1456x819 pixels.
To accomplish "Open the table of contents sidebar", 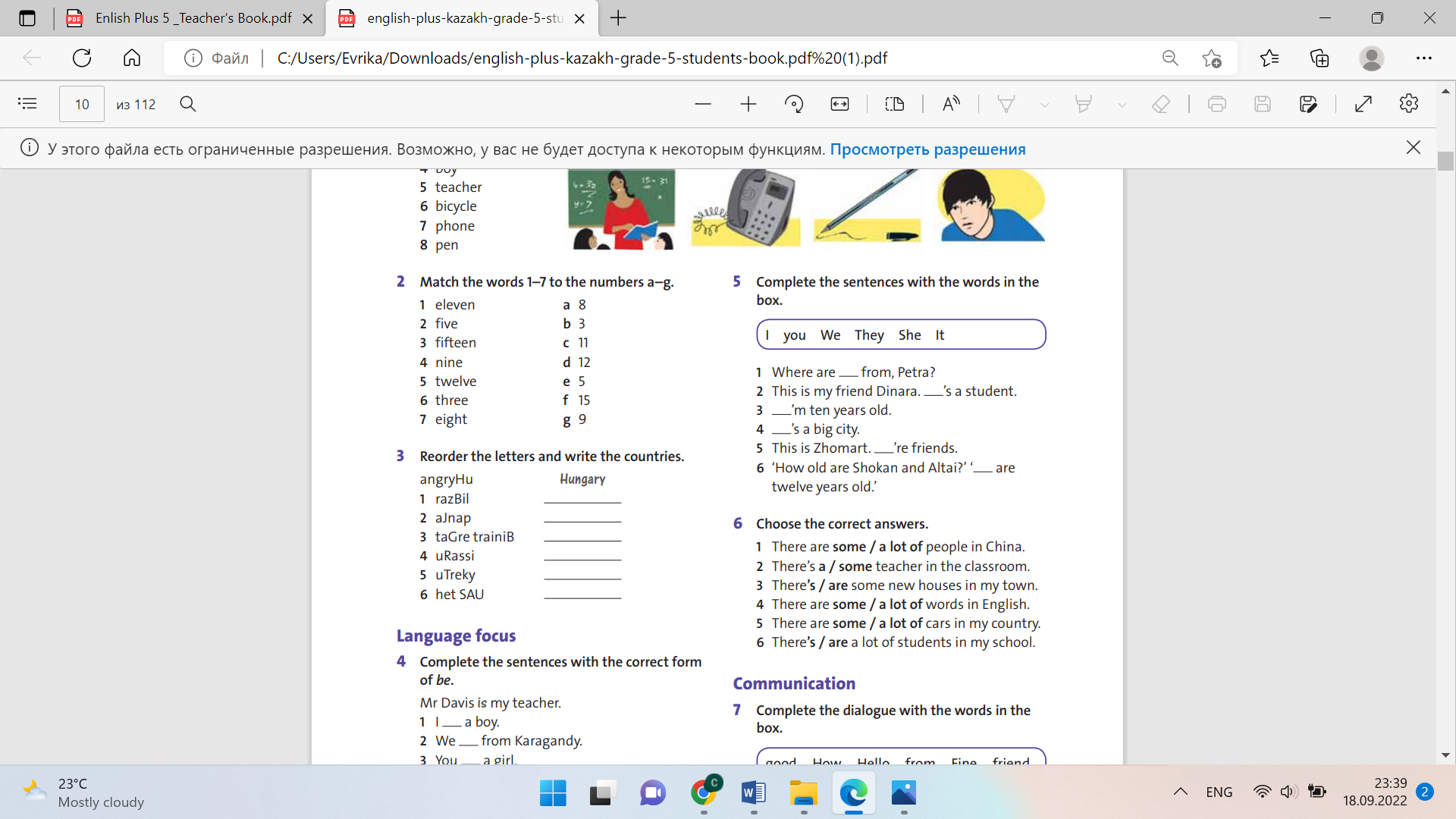I will tap(27, 104).
